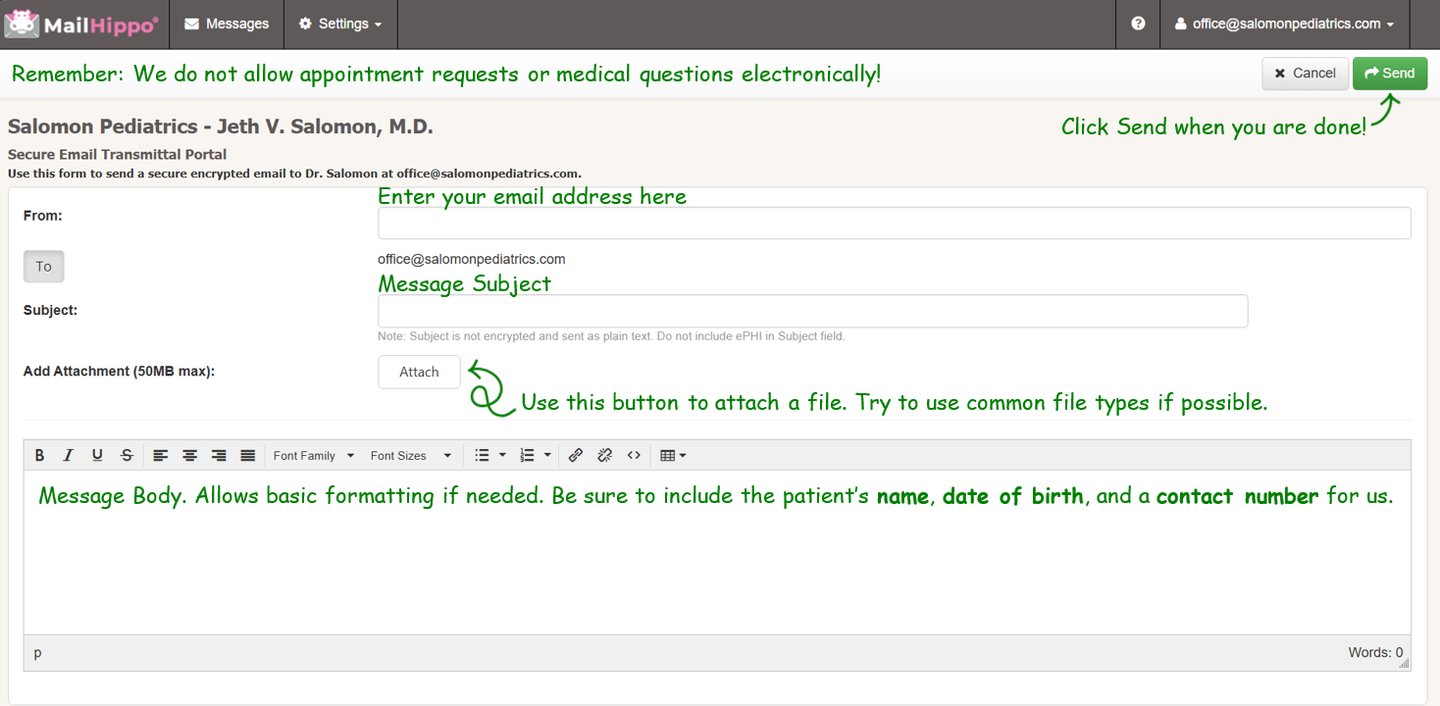Toggle italic text formatting
The height and width of the screenshot is (706, 1440).
pyautogui.click(x=68, y=456)
